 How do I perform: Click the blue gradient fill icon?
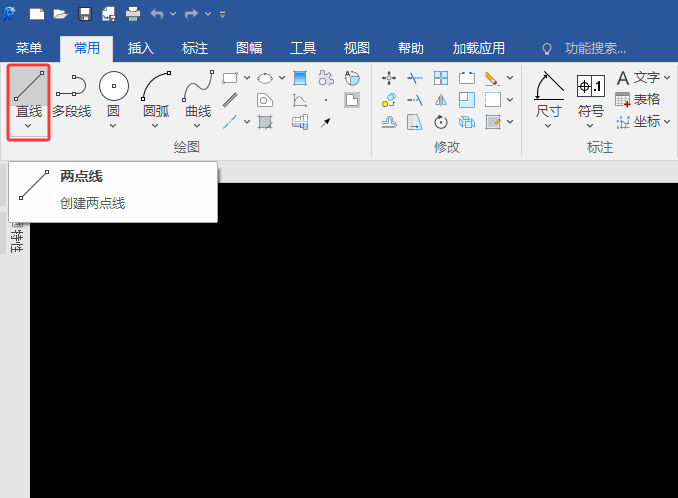[x=300, y=78]
